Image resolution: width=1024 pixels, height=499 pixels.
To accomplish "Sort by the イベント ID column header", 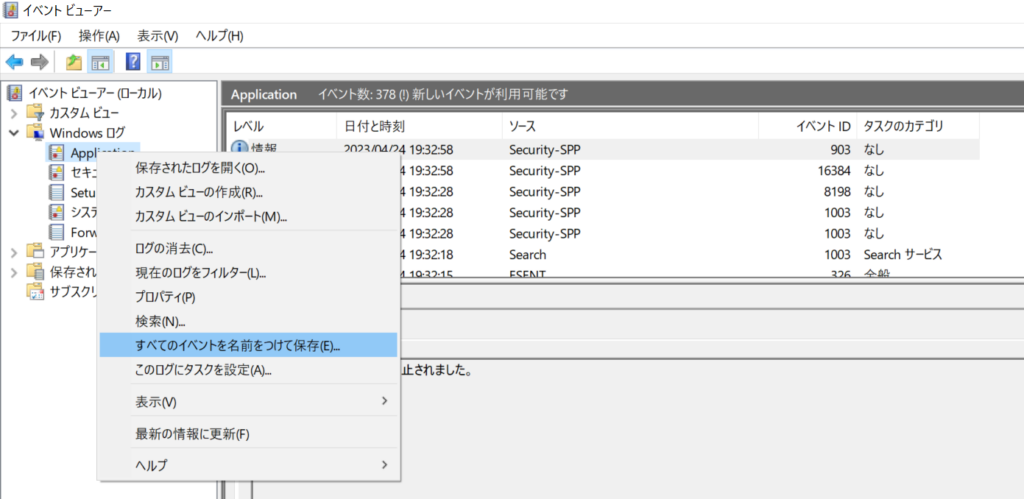I will click(807, 126).
